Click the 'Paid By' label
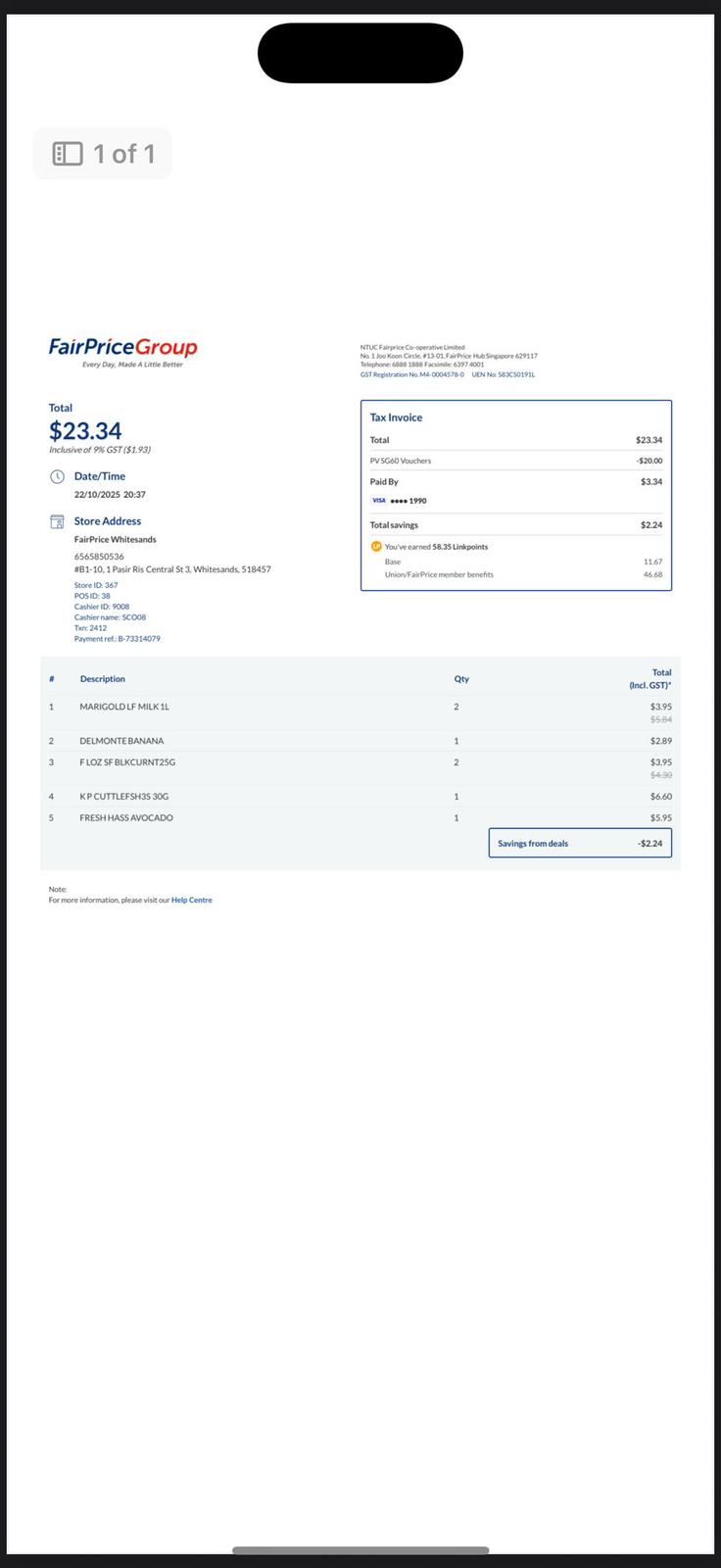Viewport: 721px width, 1568px height. pyautogui.click(x=384, y=482)
